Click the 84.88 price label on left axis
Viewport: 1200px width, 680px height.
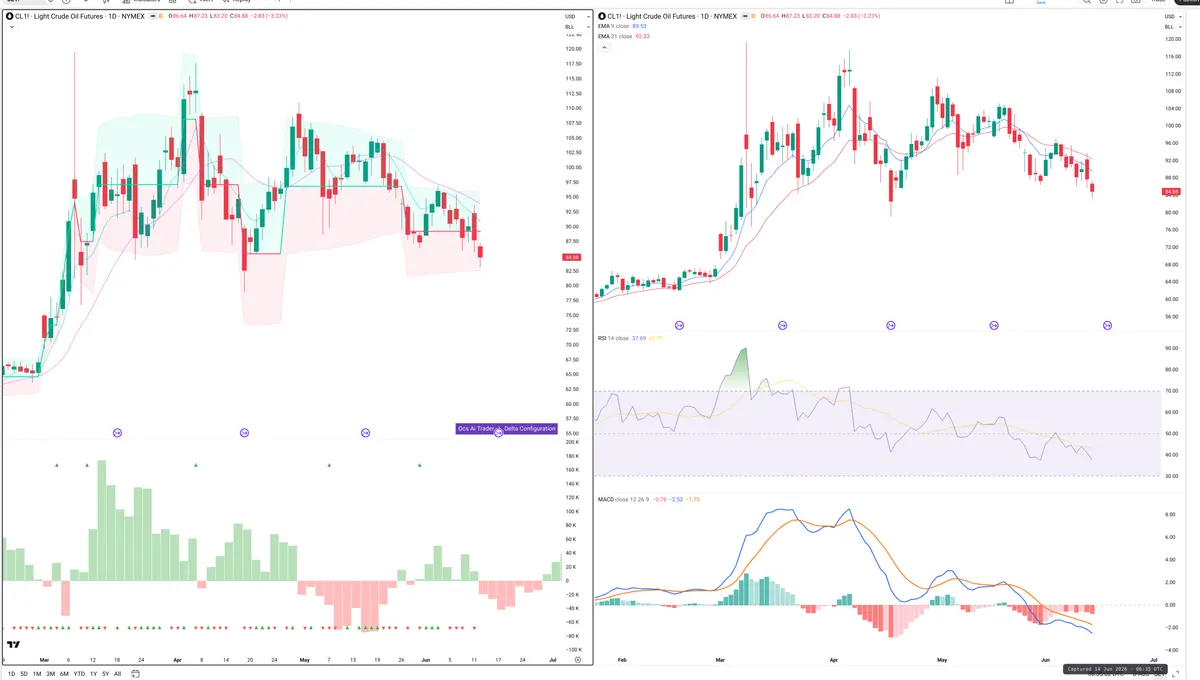point(571,257)
